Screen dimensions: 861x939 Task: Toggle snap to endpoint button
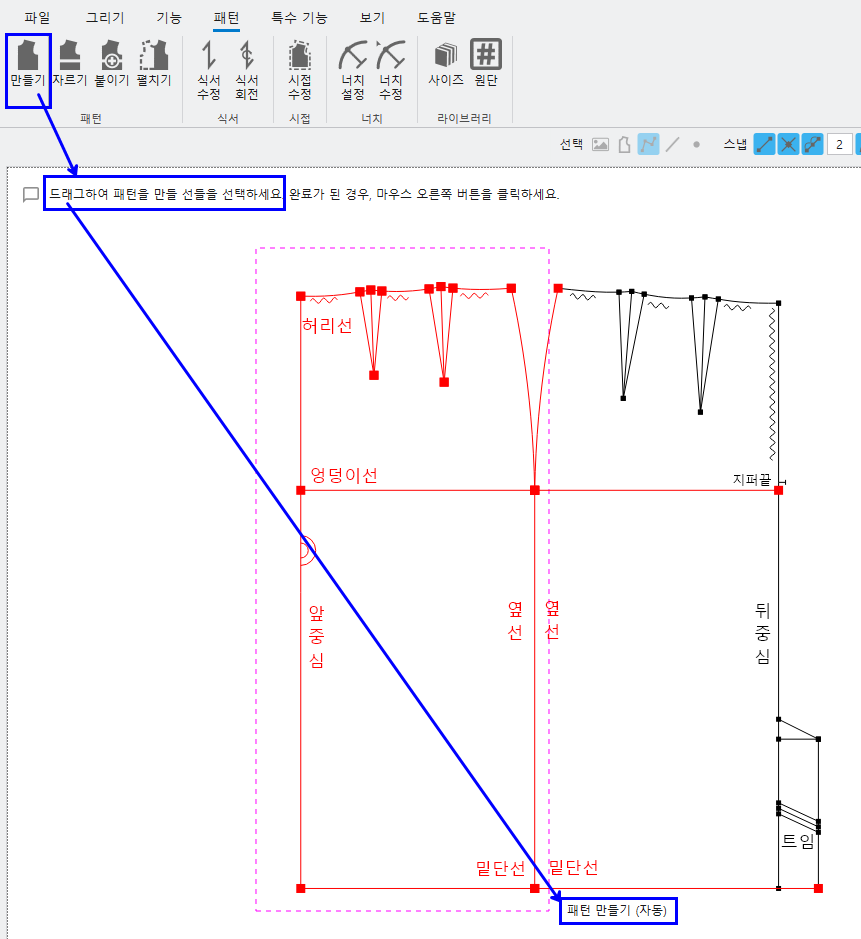pos(765,144)
